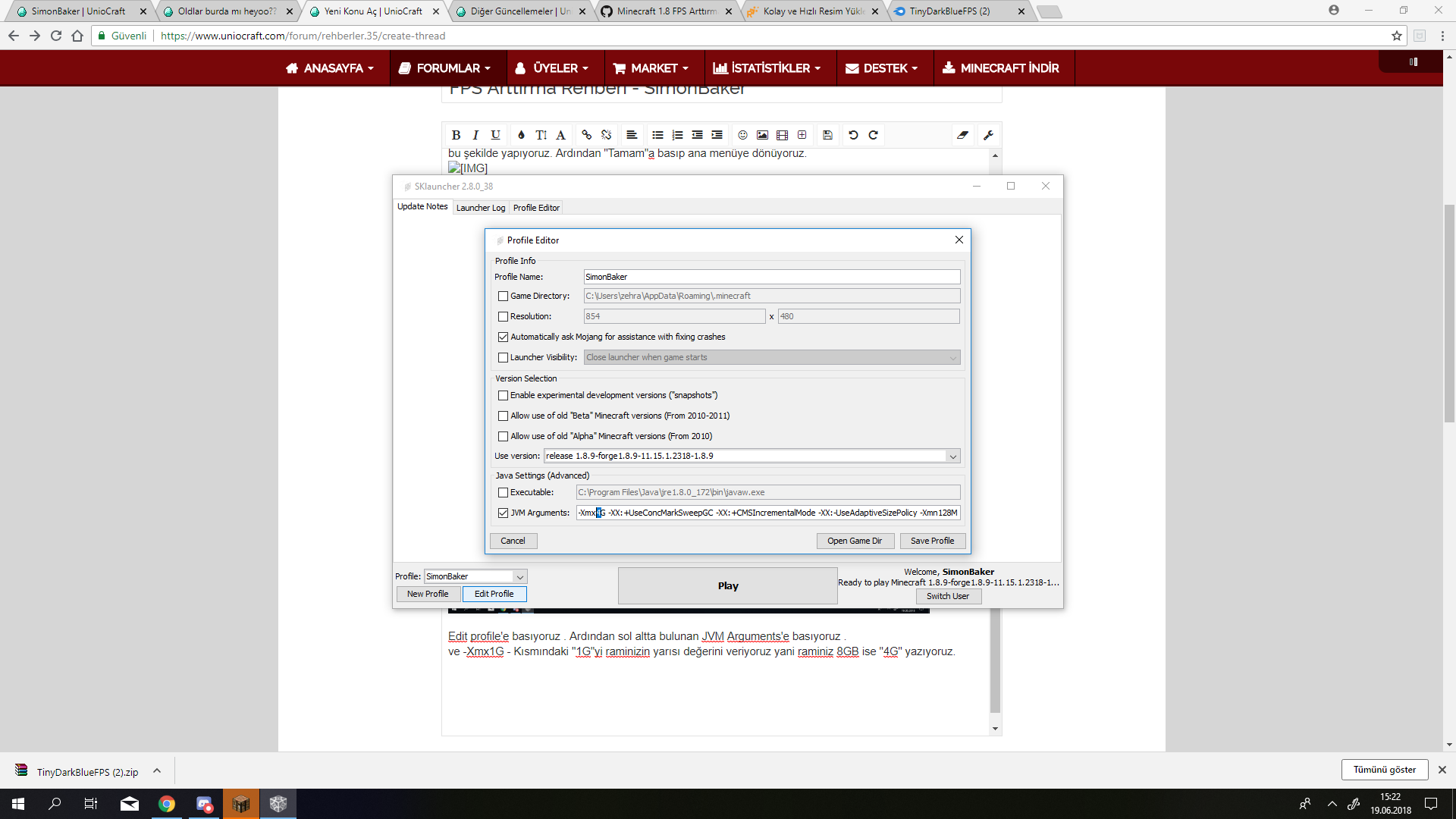
Task: Open the text alignment options
Action: [x=632, y=135]
